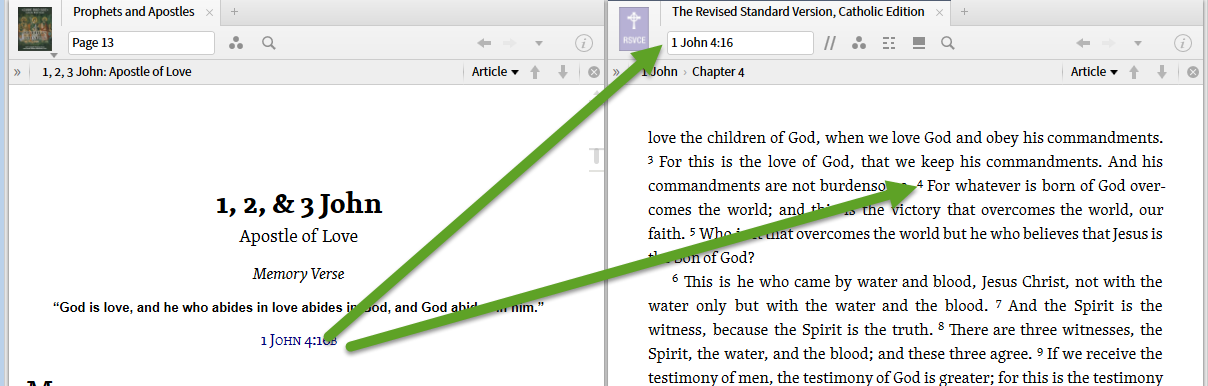This screenshot has height=386, width=1208.
Task: Click the Page 13 reference box
Action: tap(141, 43)
